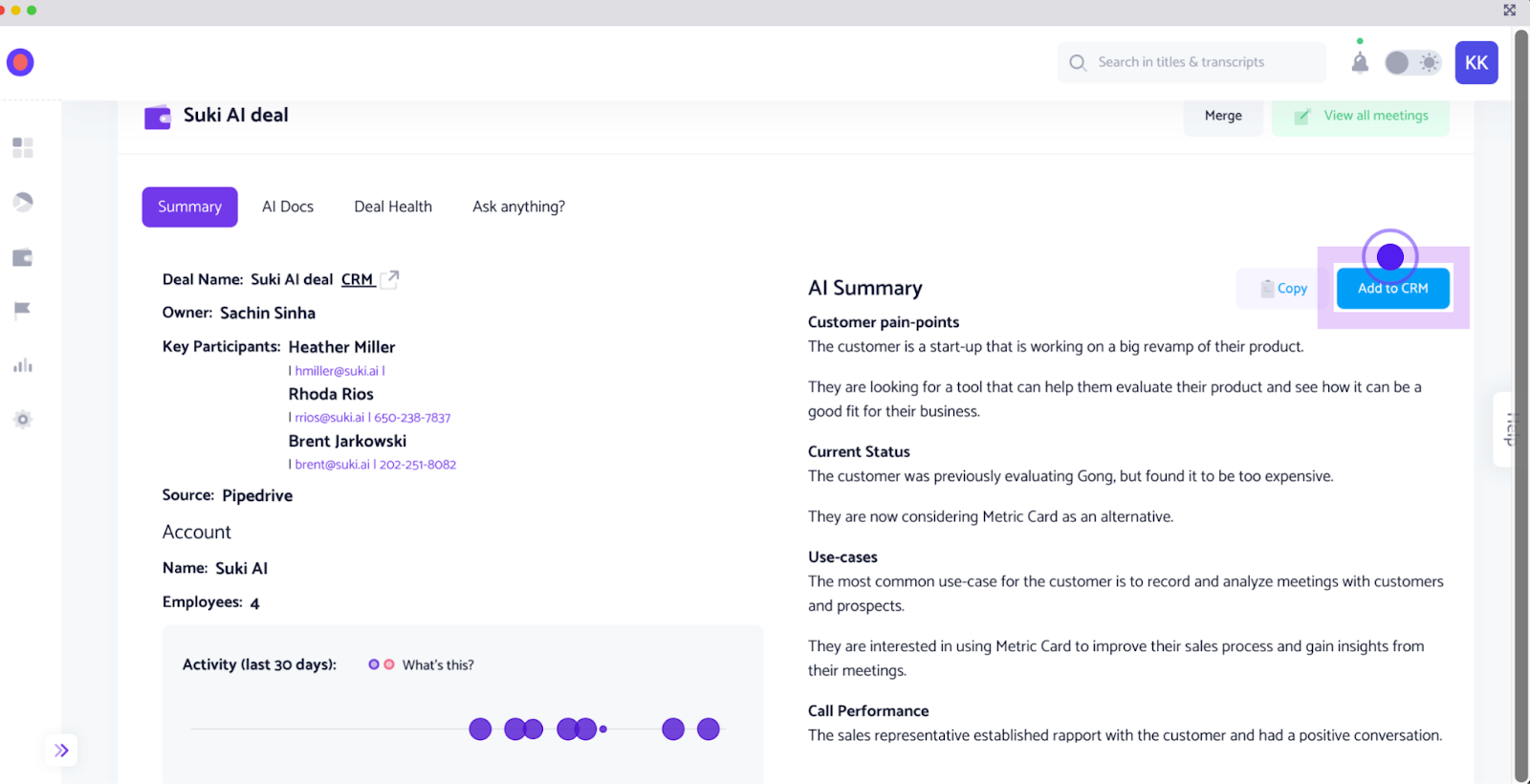Screen dimensions: 1530x784
Task: Click the search titles & transcripts field
Action: (1192, 62)
